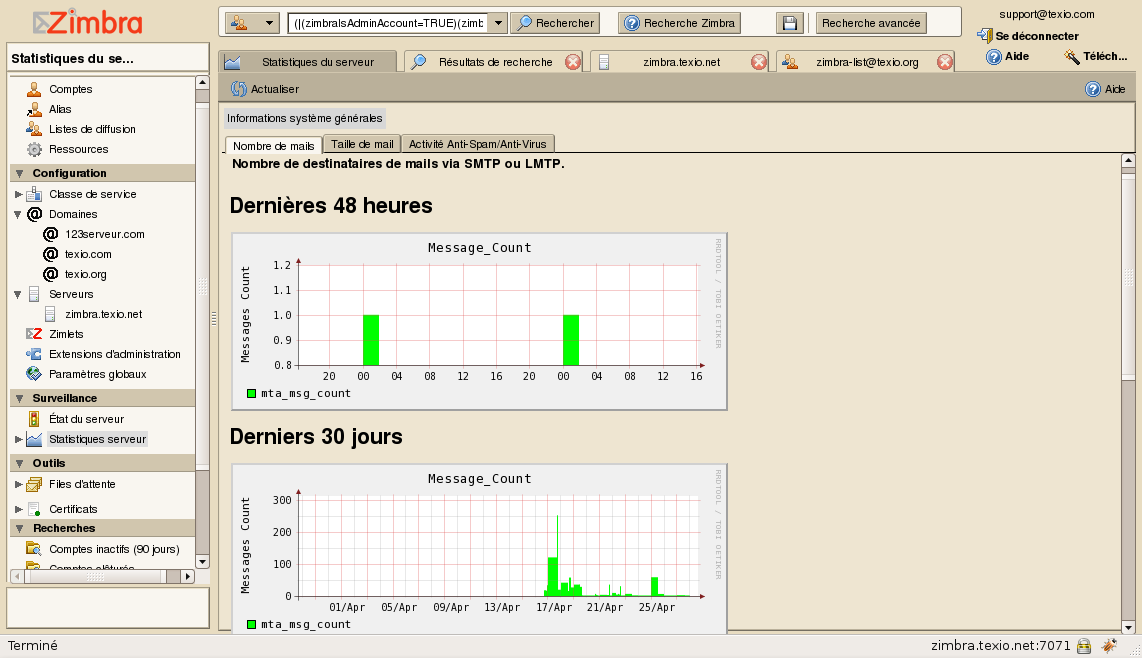1142x658 pixels.
Task: Close the zimbra-list@texio.org tab
Action: click(945, 62)
